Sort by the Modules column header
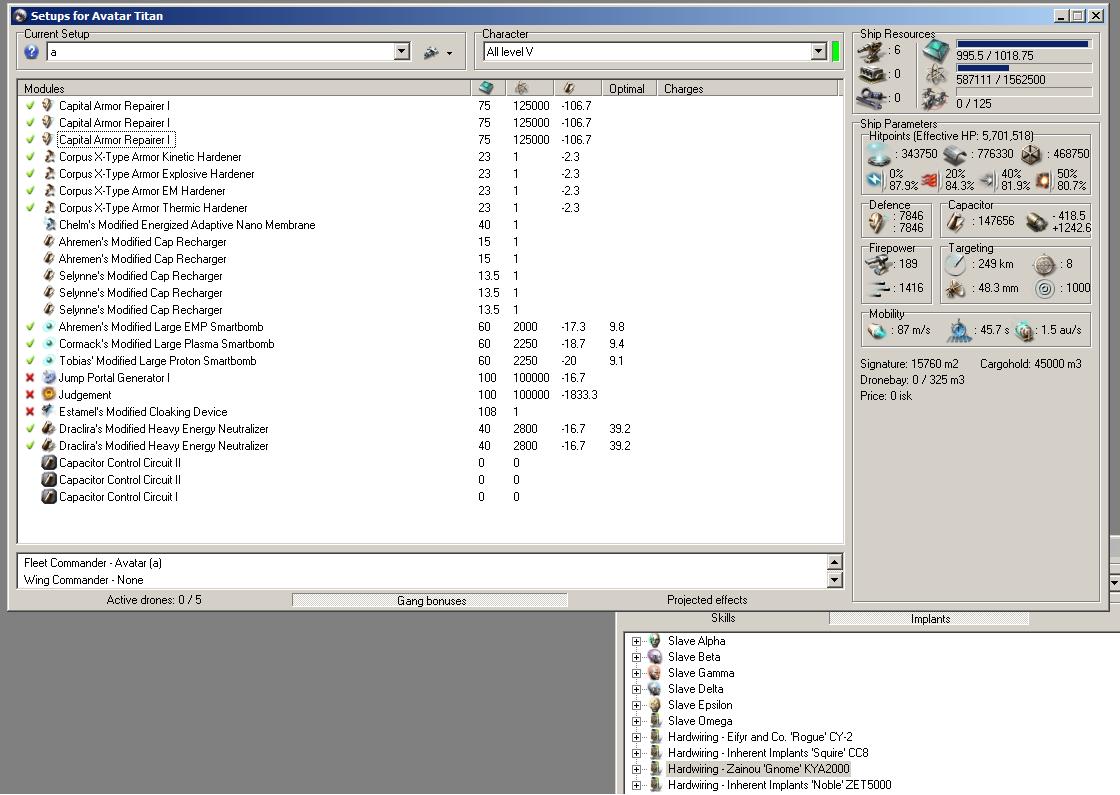 point(244,89)
